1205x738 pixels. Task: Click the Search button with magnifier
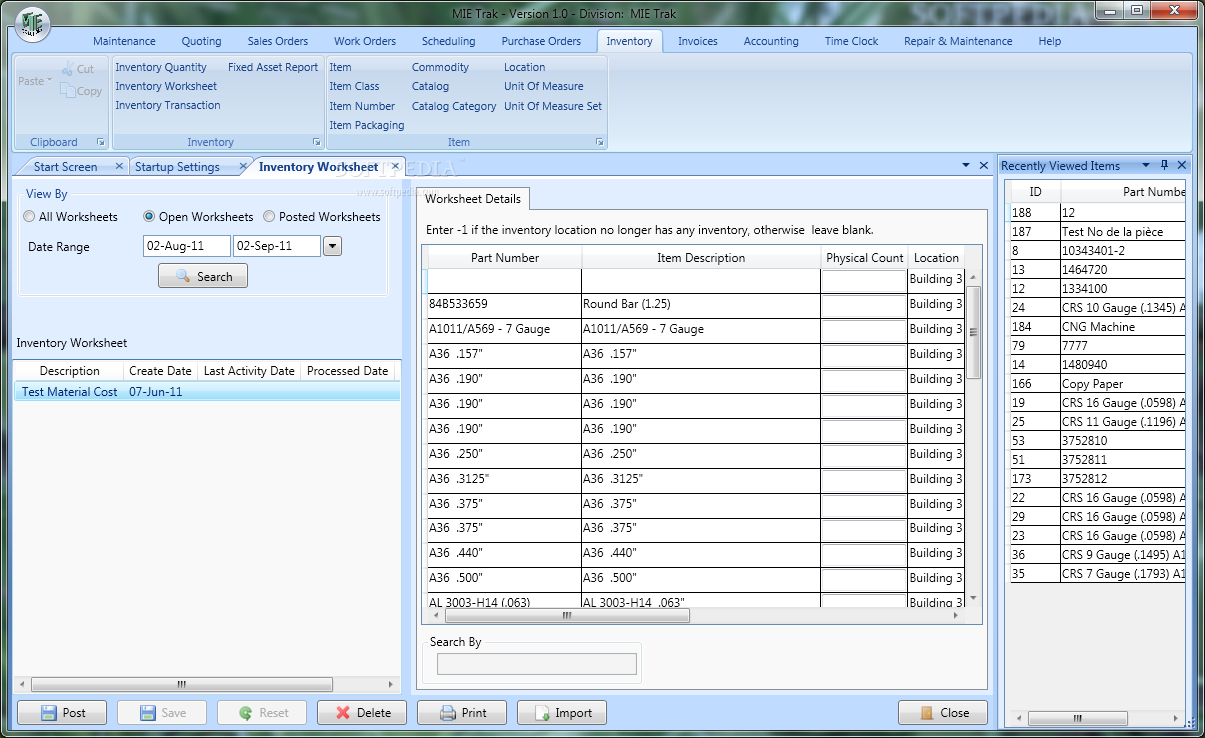pyautogui.click(x=203, y=276)
